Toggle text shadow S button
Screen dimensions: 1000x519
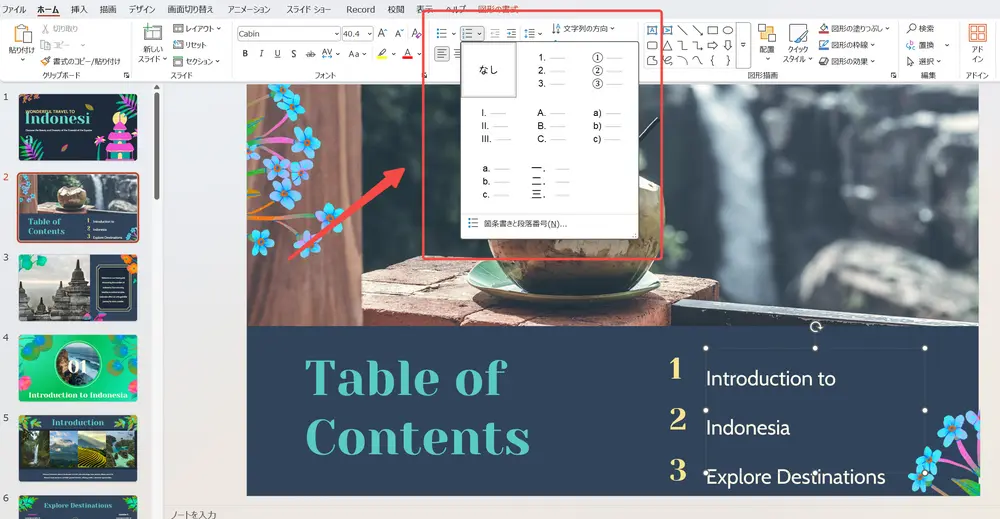[293, 54]
